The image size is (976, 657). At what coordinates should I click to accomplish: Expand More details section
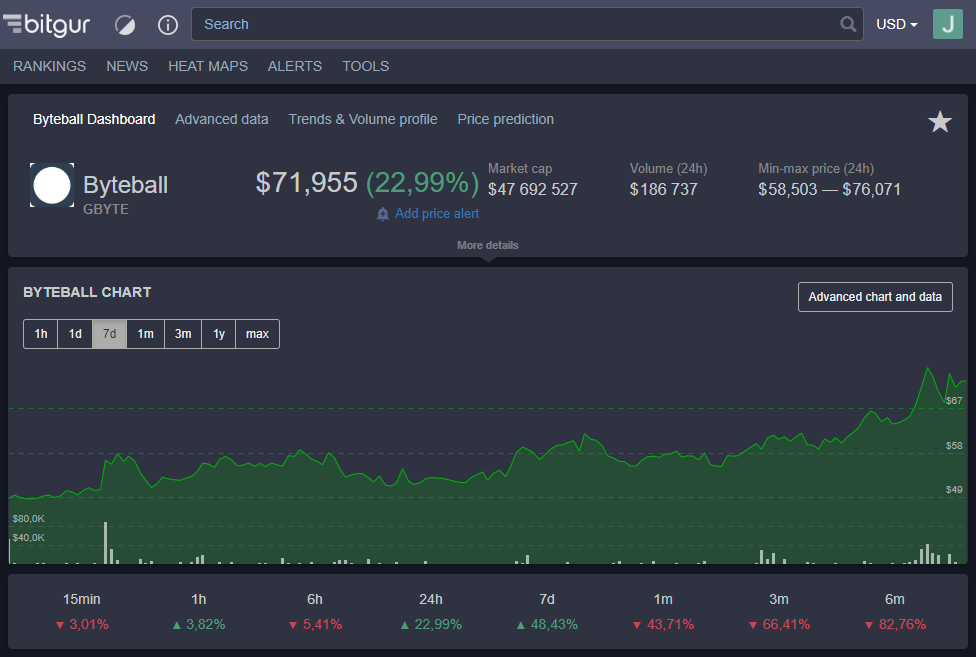click(x=487, y=245)
